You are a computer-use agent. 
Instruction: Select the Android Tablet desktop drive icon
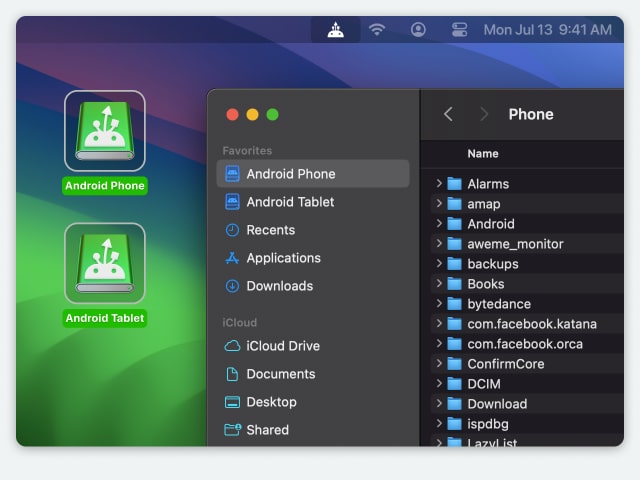105,263
